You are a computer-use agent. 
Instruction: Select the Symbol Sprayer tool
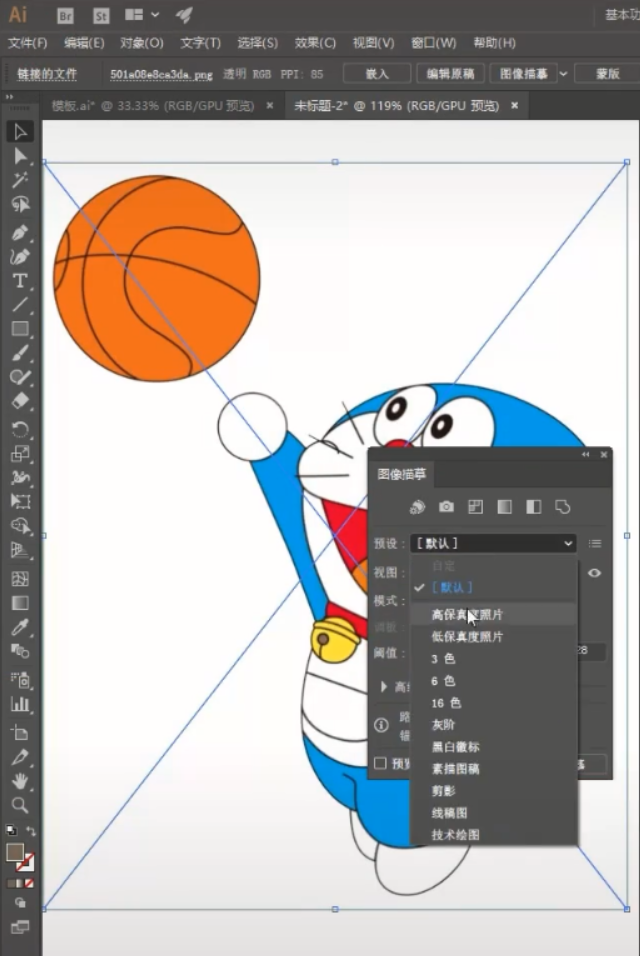(x=20, y=680)
